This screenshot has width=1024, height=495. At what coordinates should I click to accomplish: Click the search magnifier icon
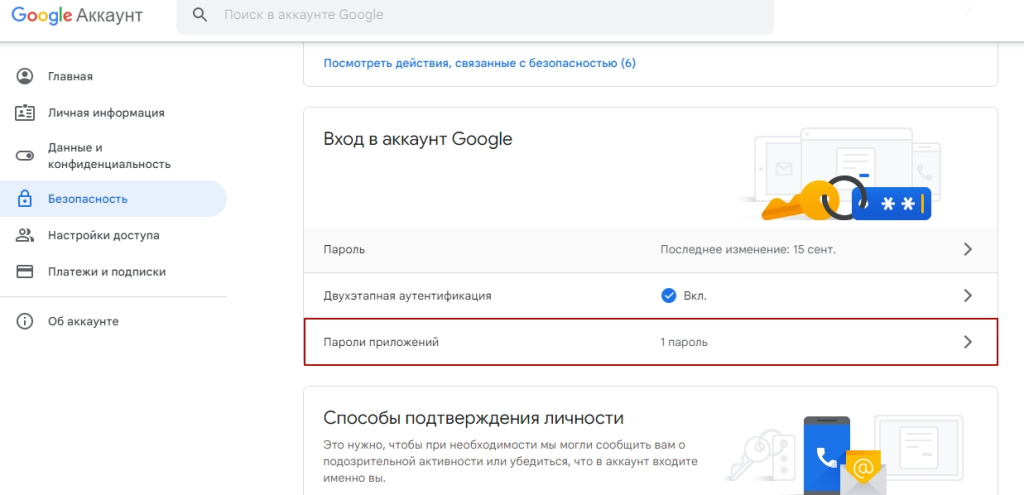(x=200, y=15)
